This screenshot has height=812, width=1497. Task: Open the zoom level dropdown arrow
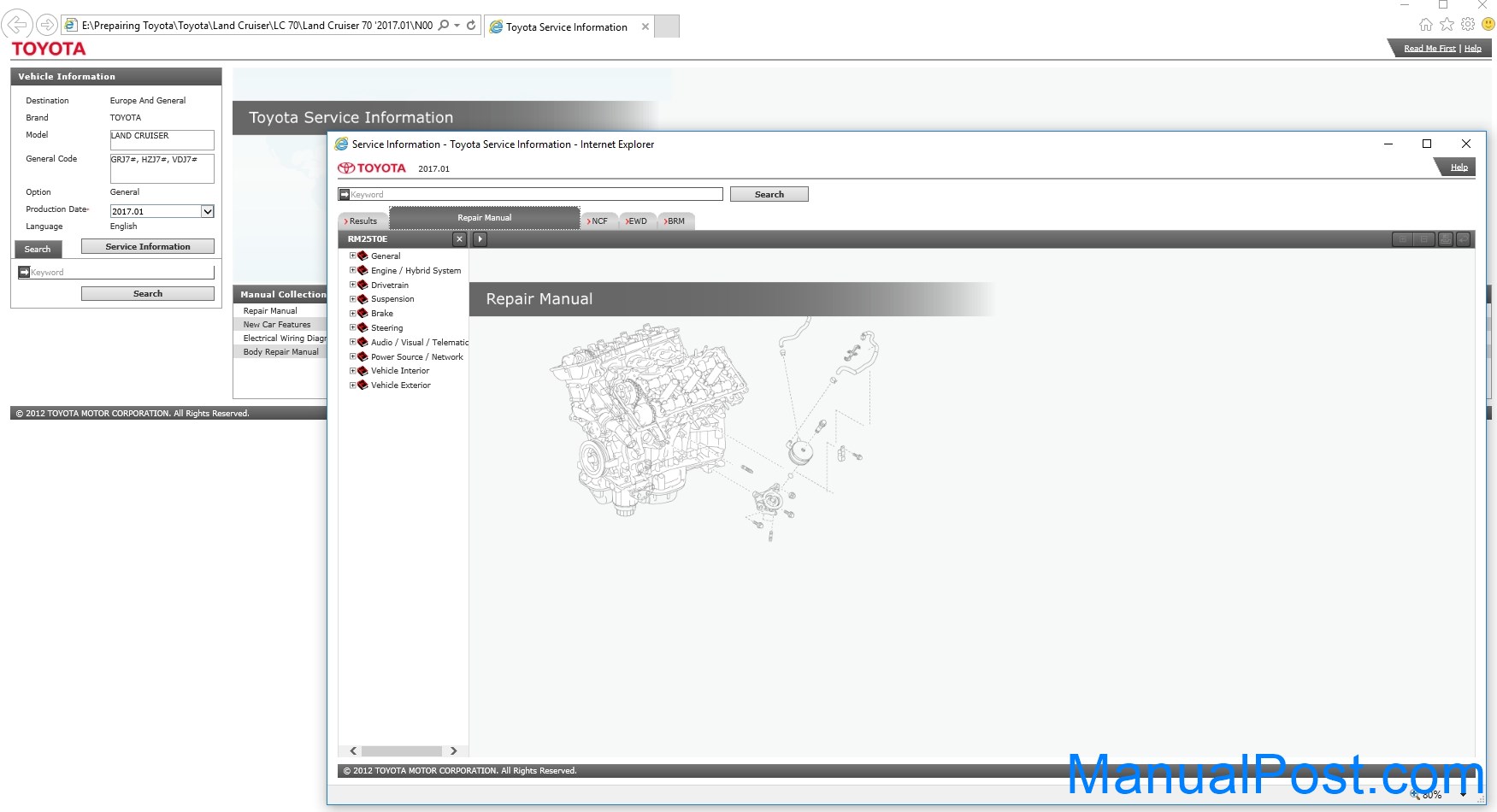(1463, 795)
